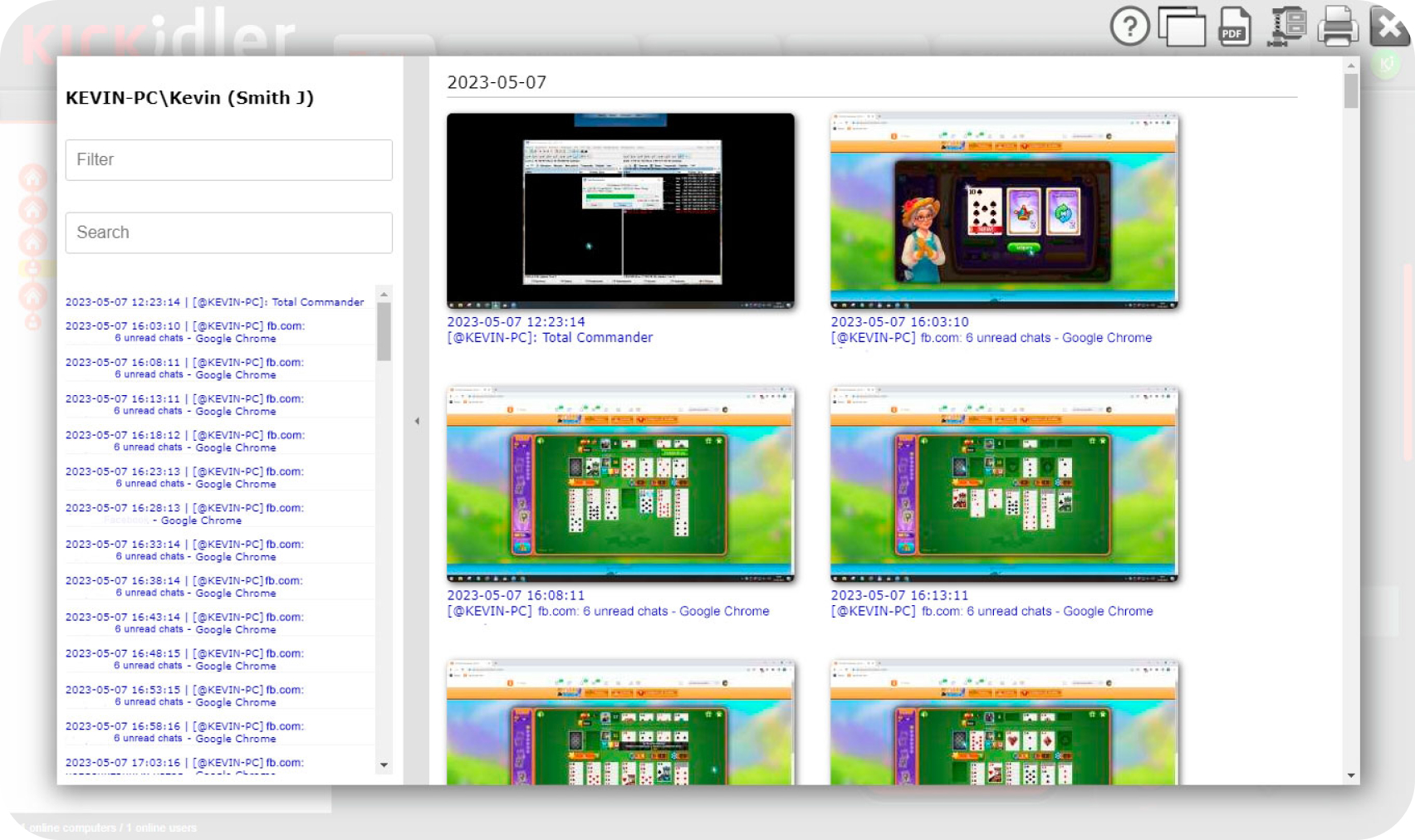Click list scrollbar up arrow

[x=384, y=294]
